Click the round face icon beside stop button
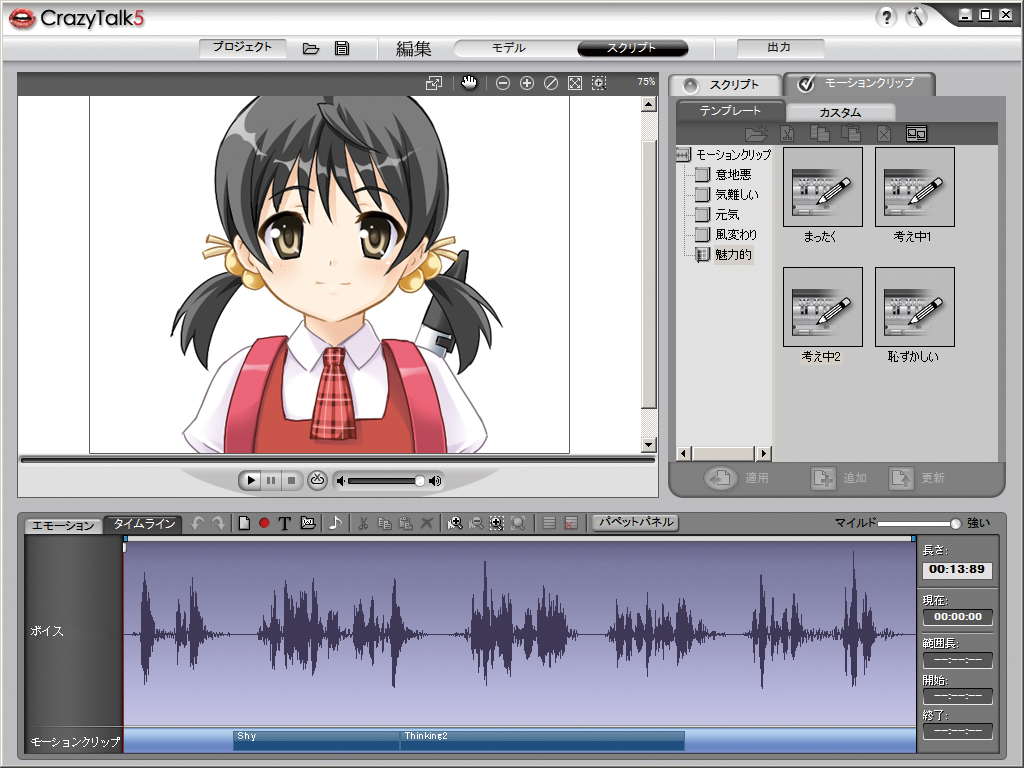The image size is (1024, 768). click(317, 480)
